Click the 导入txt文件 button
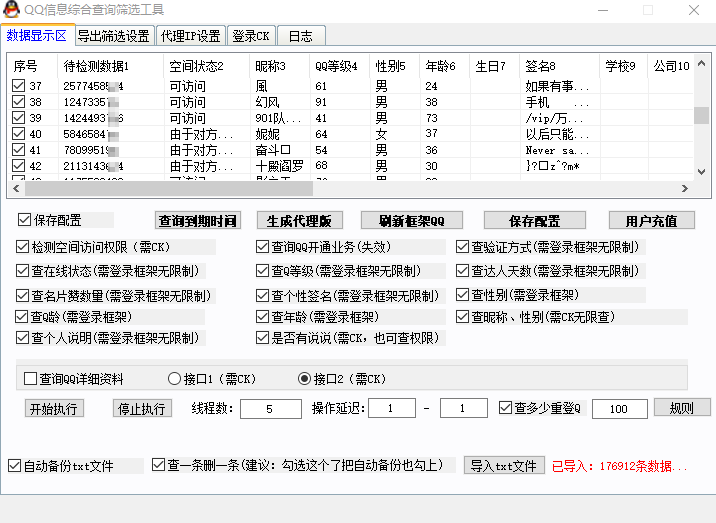Viewport: 716px width, 523px height. [x=505, y=465]
